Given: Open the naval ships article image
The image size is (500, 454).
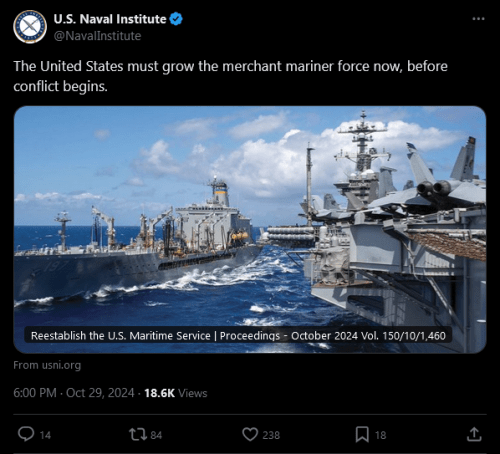Looking at the screenshot, I should 250,230.
